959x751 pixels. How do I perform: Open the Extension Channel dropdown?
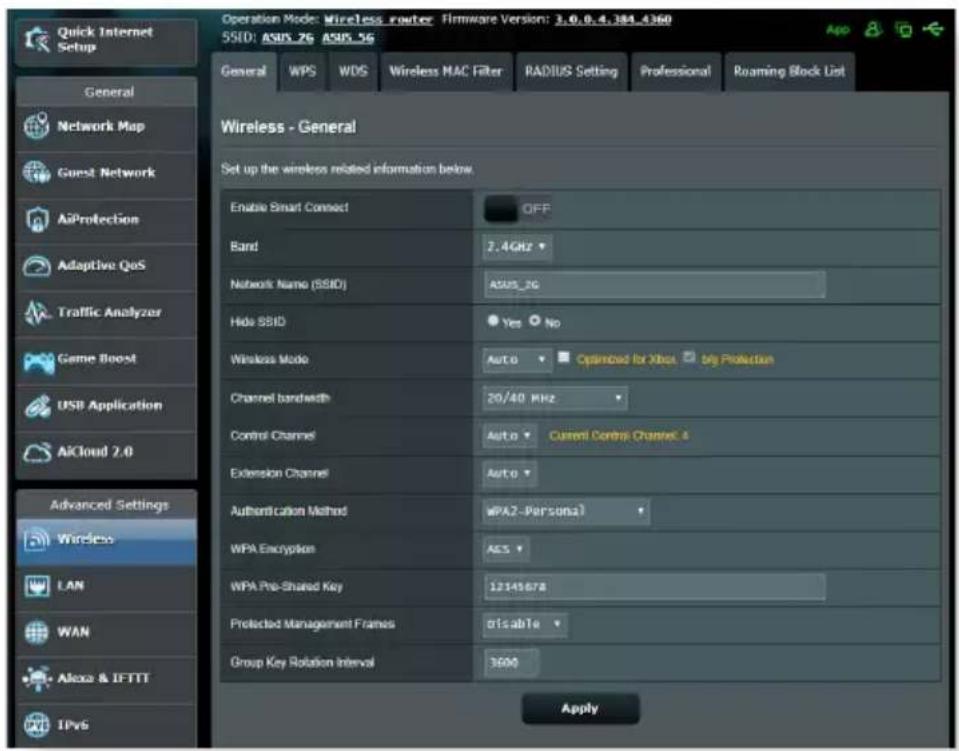509,473
